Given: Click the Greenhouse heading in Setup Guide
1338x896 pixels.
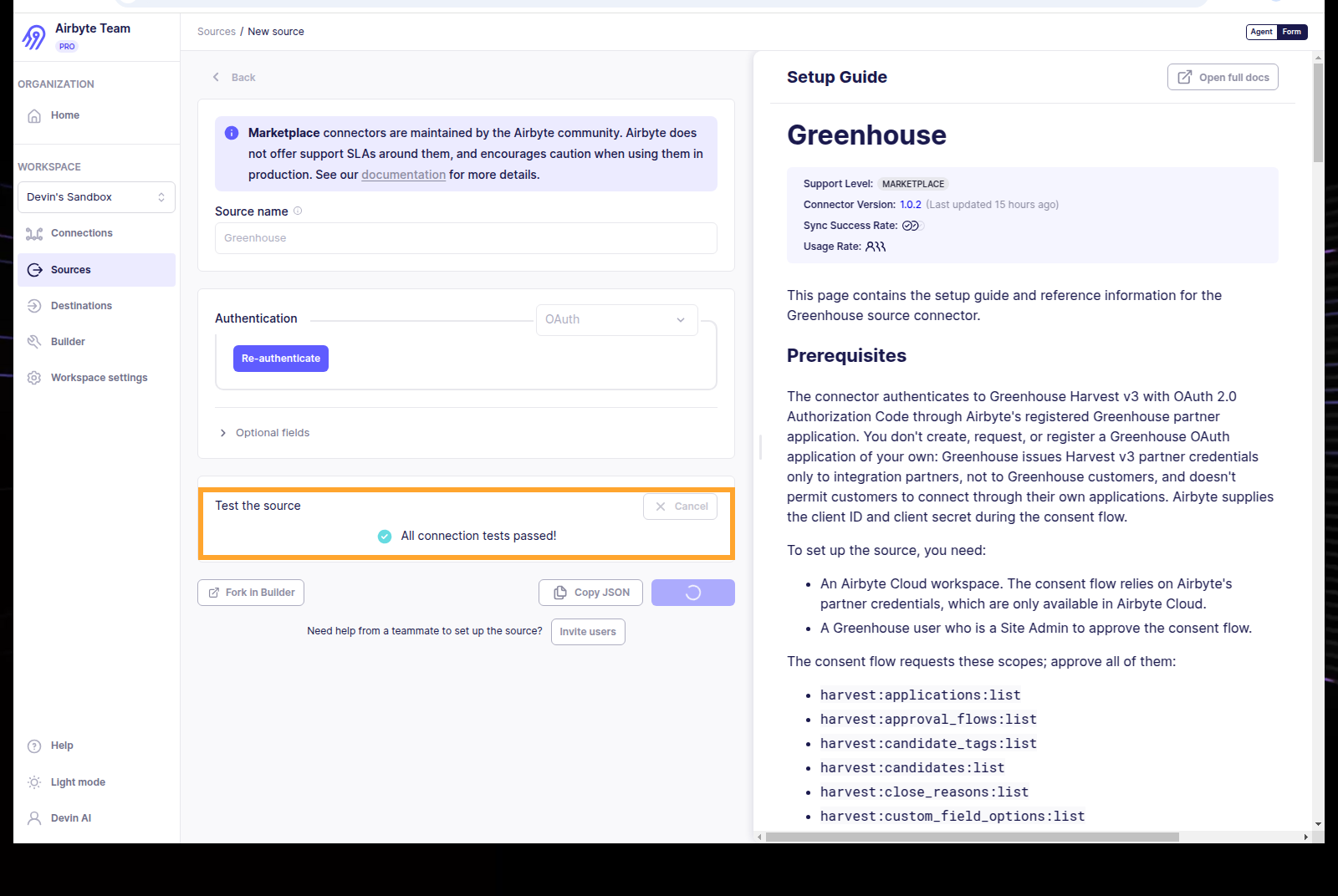Looking at the screenshot, I should coord(866,135).
